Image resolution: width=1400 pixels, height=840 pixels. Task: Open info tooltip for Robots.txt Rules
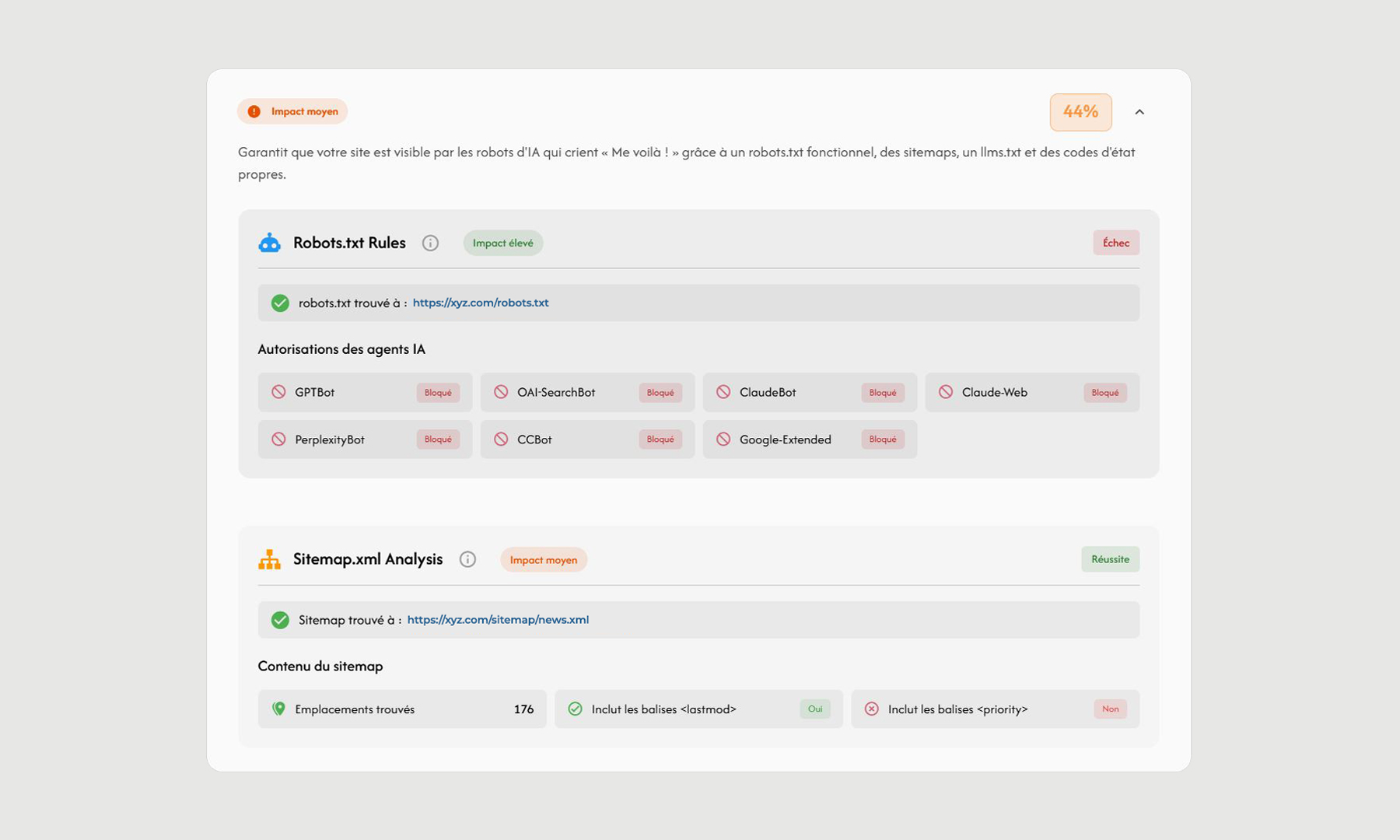pyautogui.click(x=430, y=243)
